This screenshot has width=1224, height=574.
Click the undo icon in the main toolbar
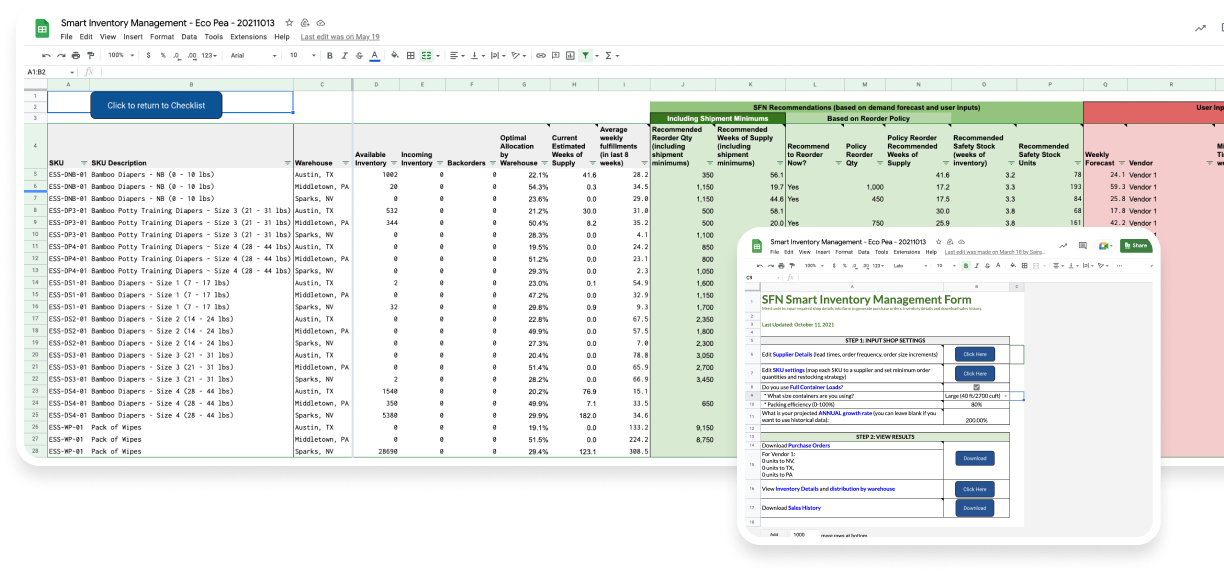(48, 56)
